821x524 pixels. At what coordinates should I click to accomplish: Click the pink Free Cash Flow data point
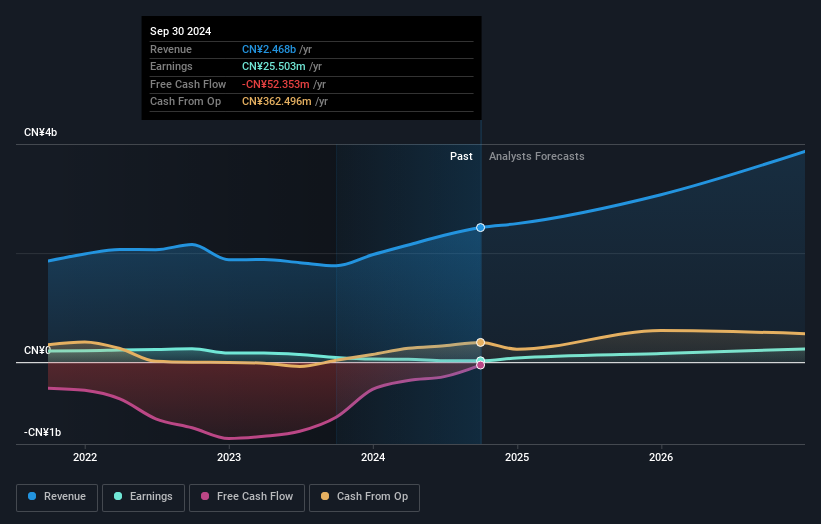(x=480, y=365)
